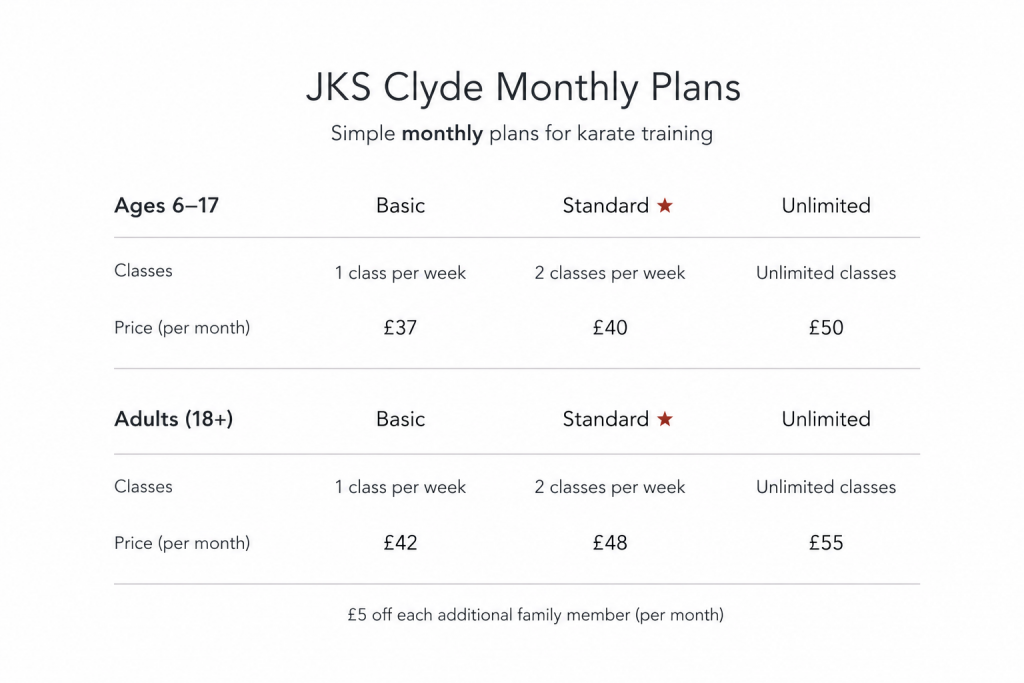Click "Price (per month)" label in Adults section
Image resolution: width=1024 pixels, height=683 pixels.
[x=182, y=543]
